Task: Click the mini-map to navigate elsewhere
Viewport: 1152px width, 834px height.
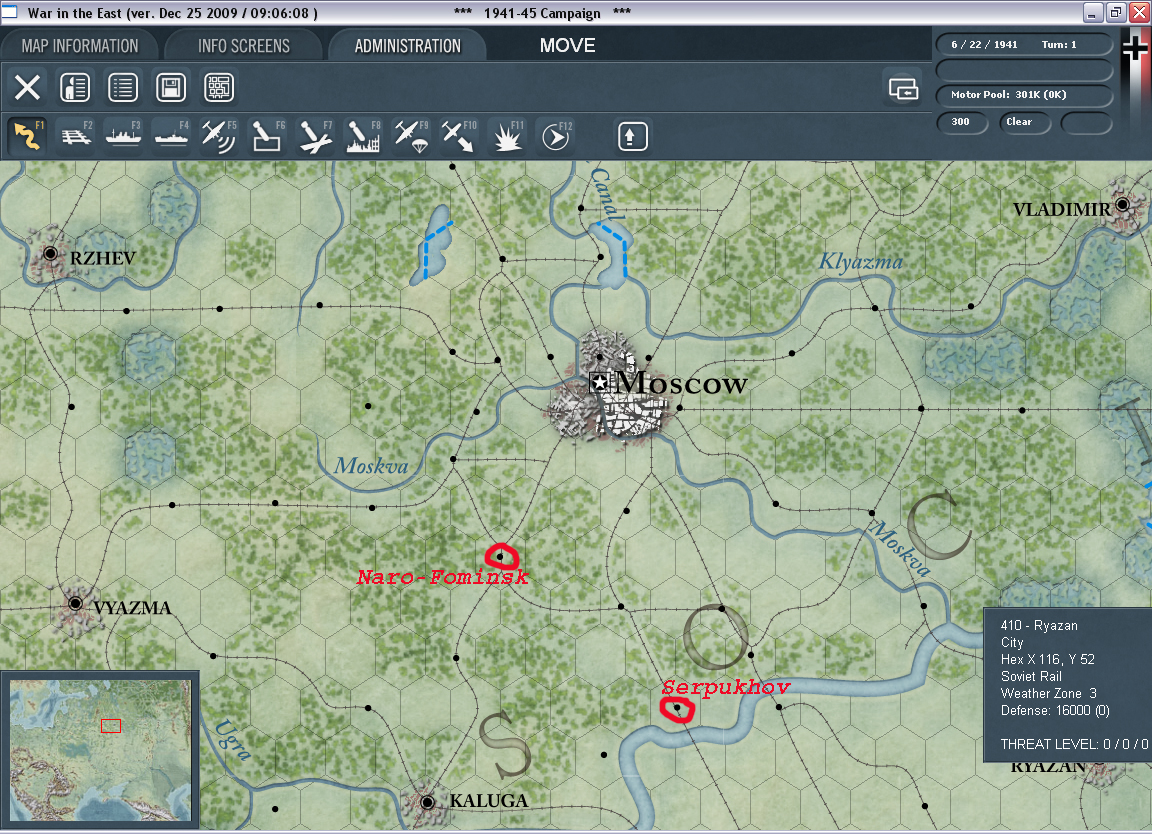Action: [100, 750]
